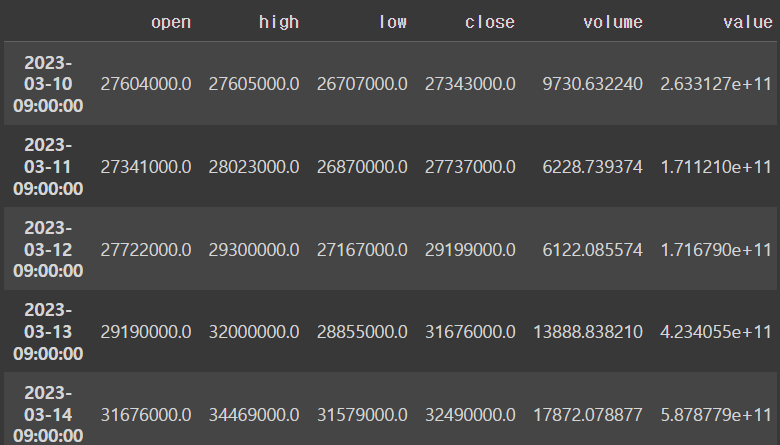Click the low column header

392,22
